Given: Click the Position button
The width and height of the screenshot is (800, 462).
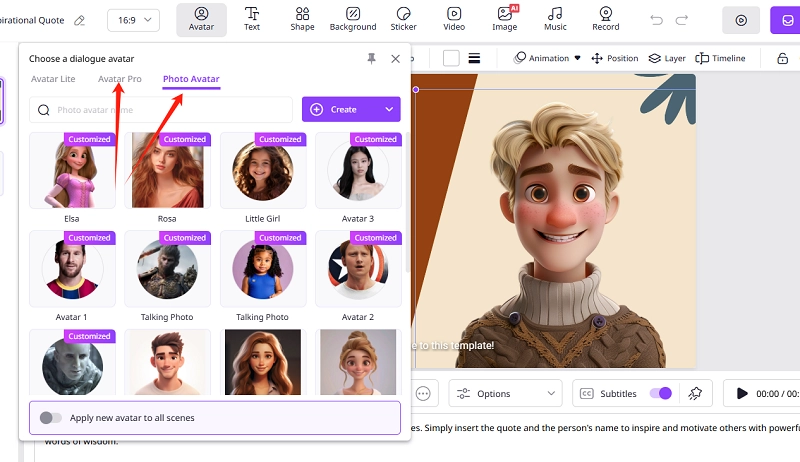Looking at the screenshot, I should point(614,59).
